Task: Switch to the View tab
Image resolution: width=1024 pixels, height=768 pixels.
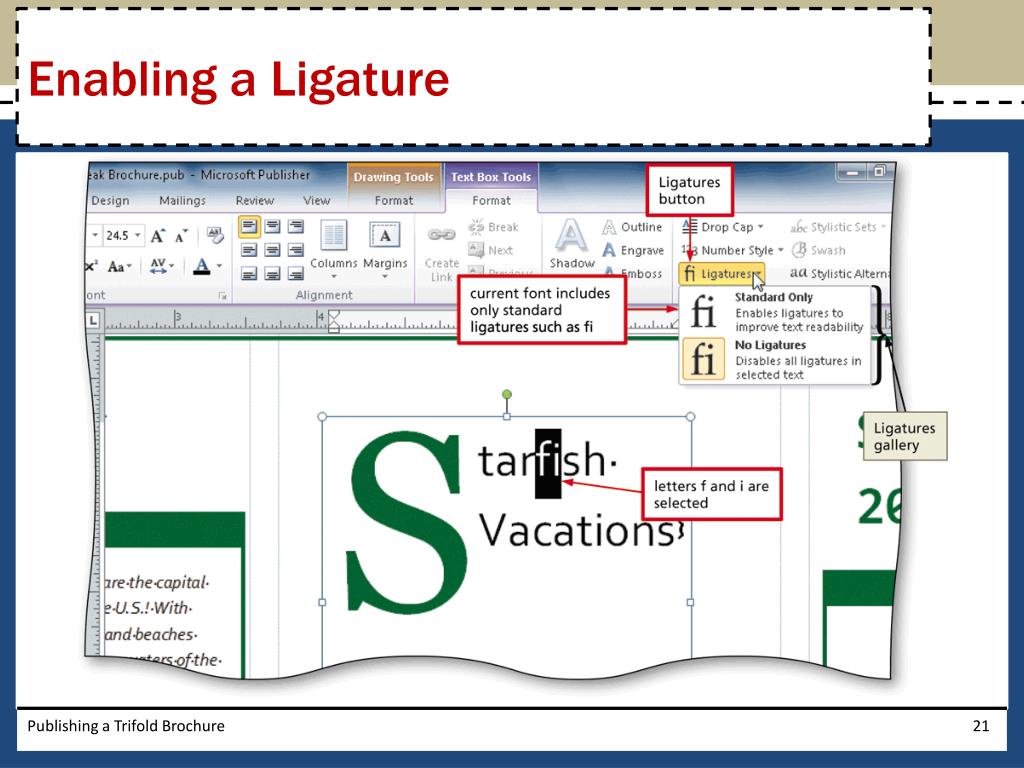Action: 316,200
